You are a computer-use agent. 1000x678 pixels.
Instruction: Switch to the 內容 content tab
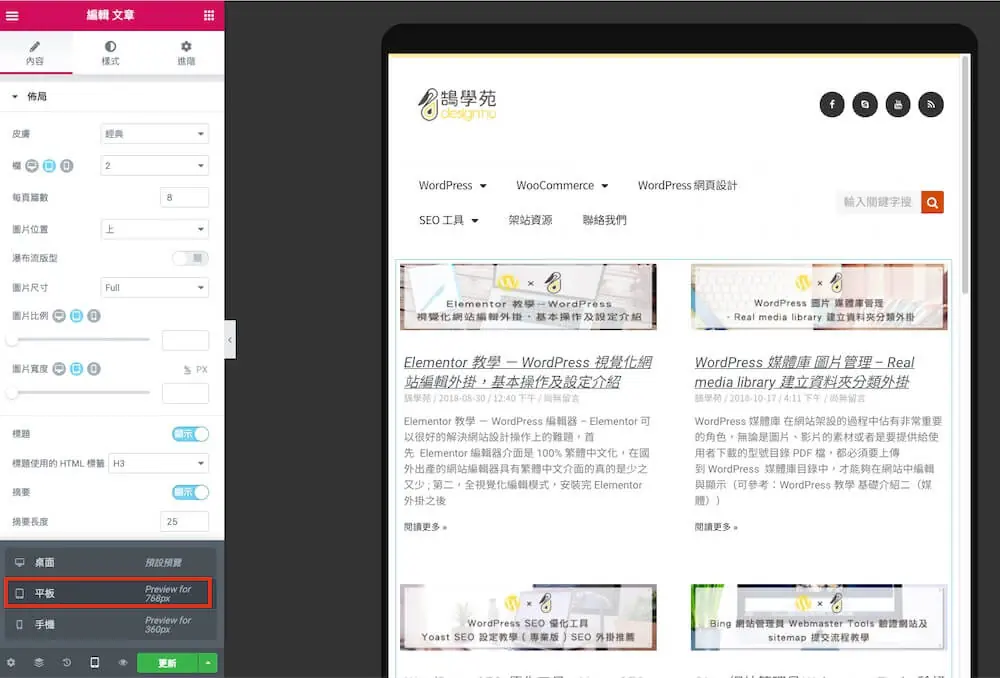(x=35, y=53)
